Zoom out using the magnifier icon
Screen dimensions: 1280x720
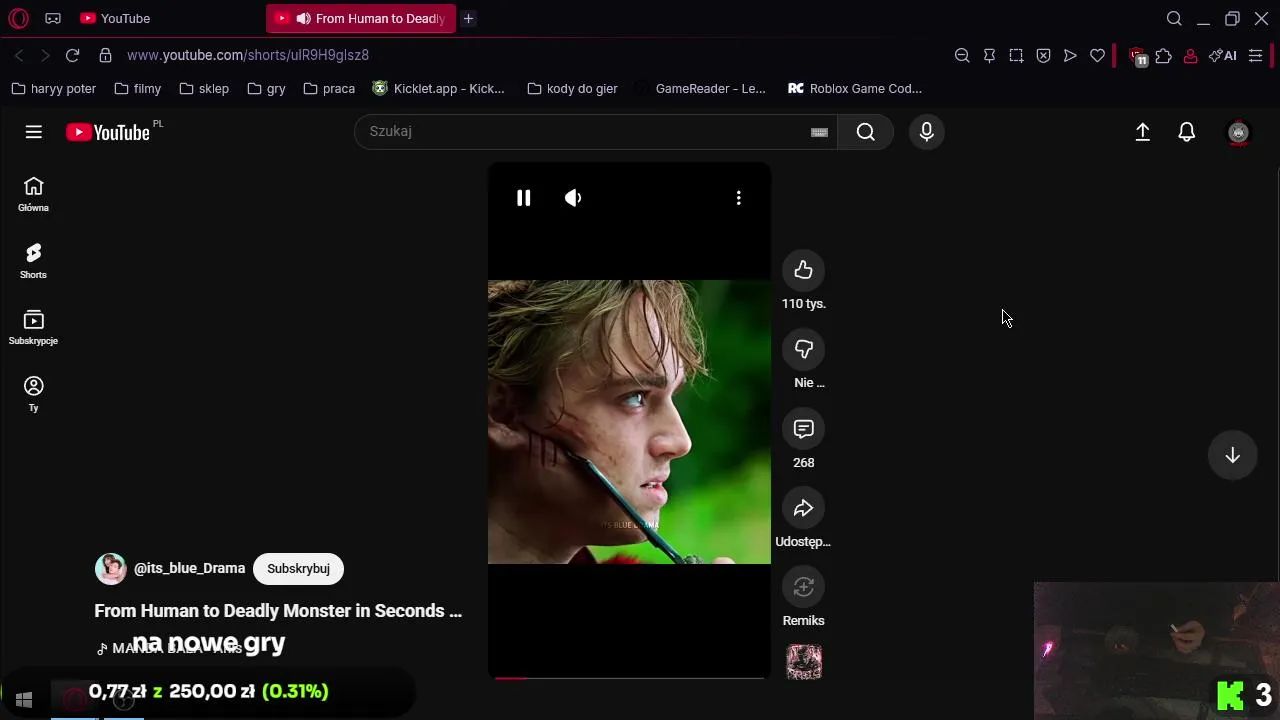coord(962,56)
